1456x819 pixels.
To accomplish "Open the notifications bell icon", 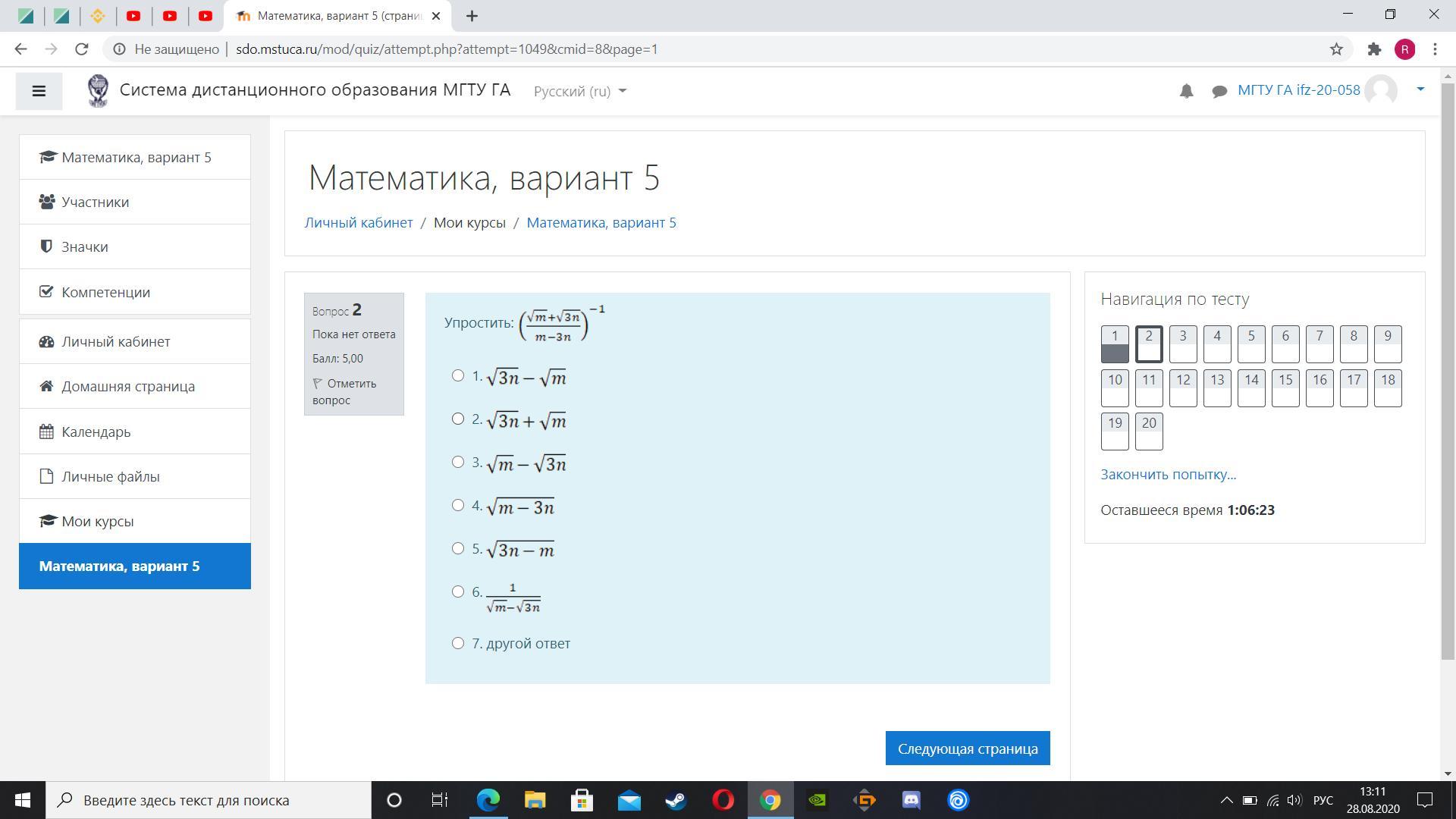I will click(1186, 91).
